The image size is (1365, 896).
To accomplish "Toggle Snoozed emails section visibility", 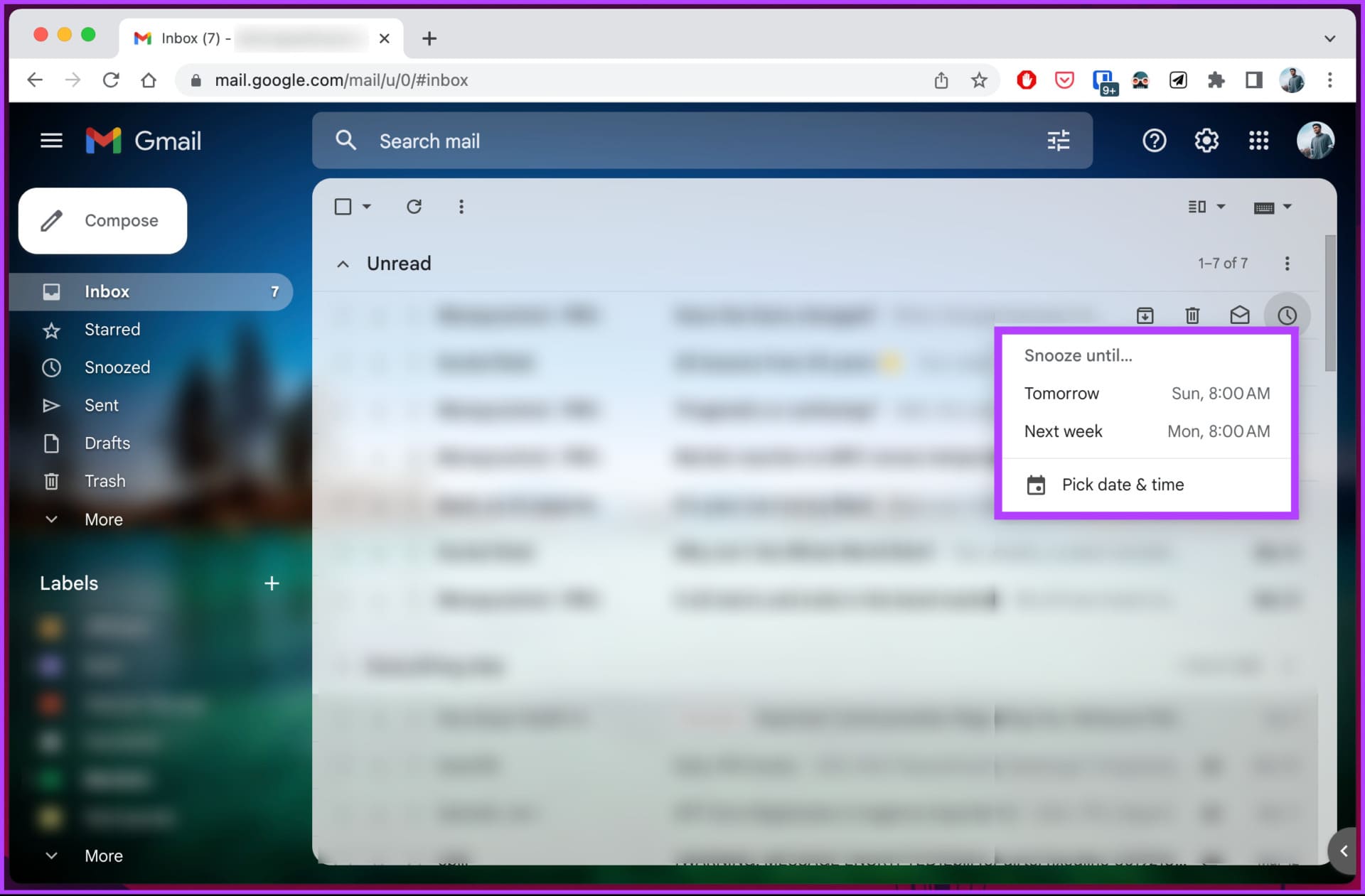I will (117, 367).
